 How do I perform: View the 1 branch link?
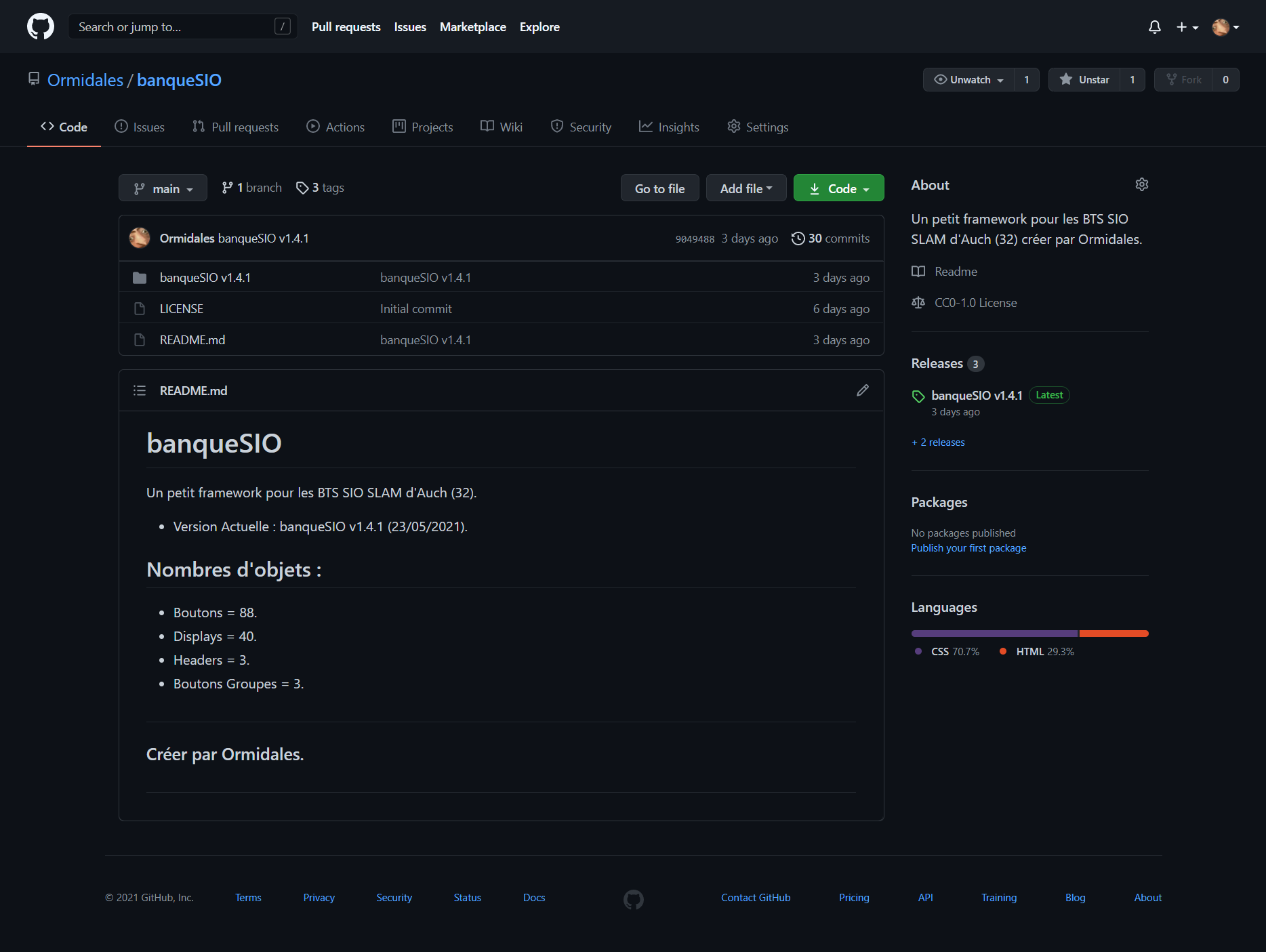pyautogui.click(x=251, y=188)
